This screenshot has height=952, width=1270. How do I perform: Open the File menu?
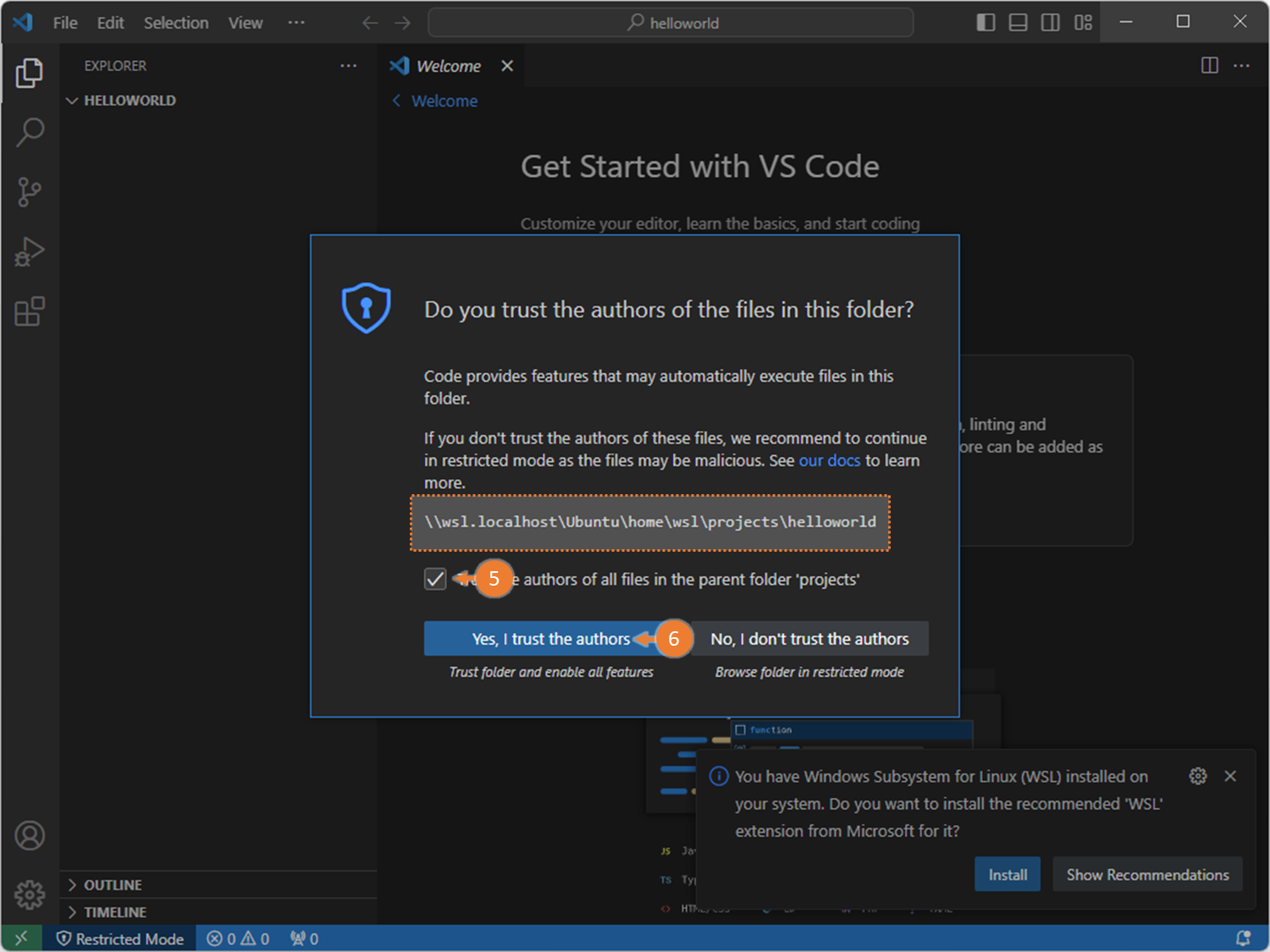[x=65, y=23]
